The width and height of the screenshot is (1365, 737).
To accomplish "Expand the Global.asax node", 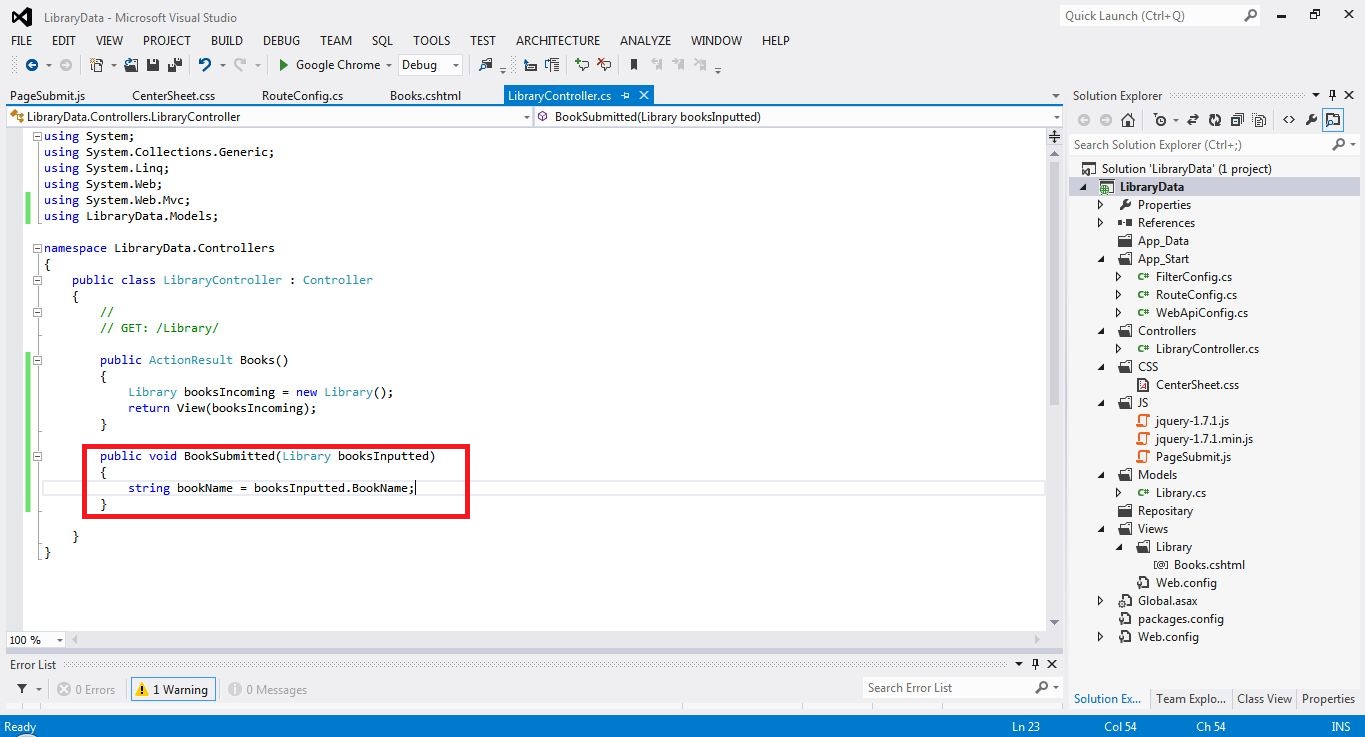I will (x=1101, y=601).
